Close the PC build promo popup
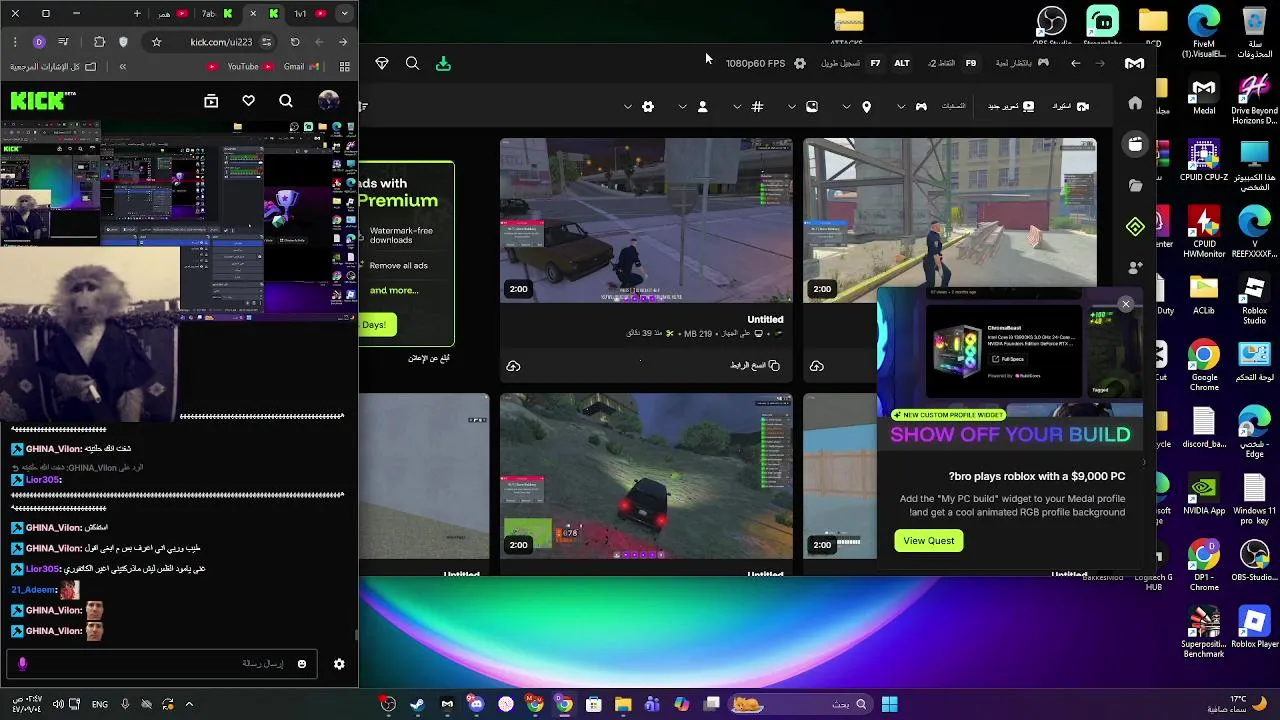 [x=1126, y=304]
